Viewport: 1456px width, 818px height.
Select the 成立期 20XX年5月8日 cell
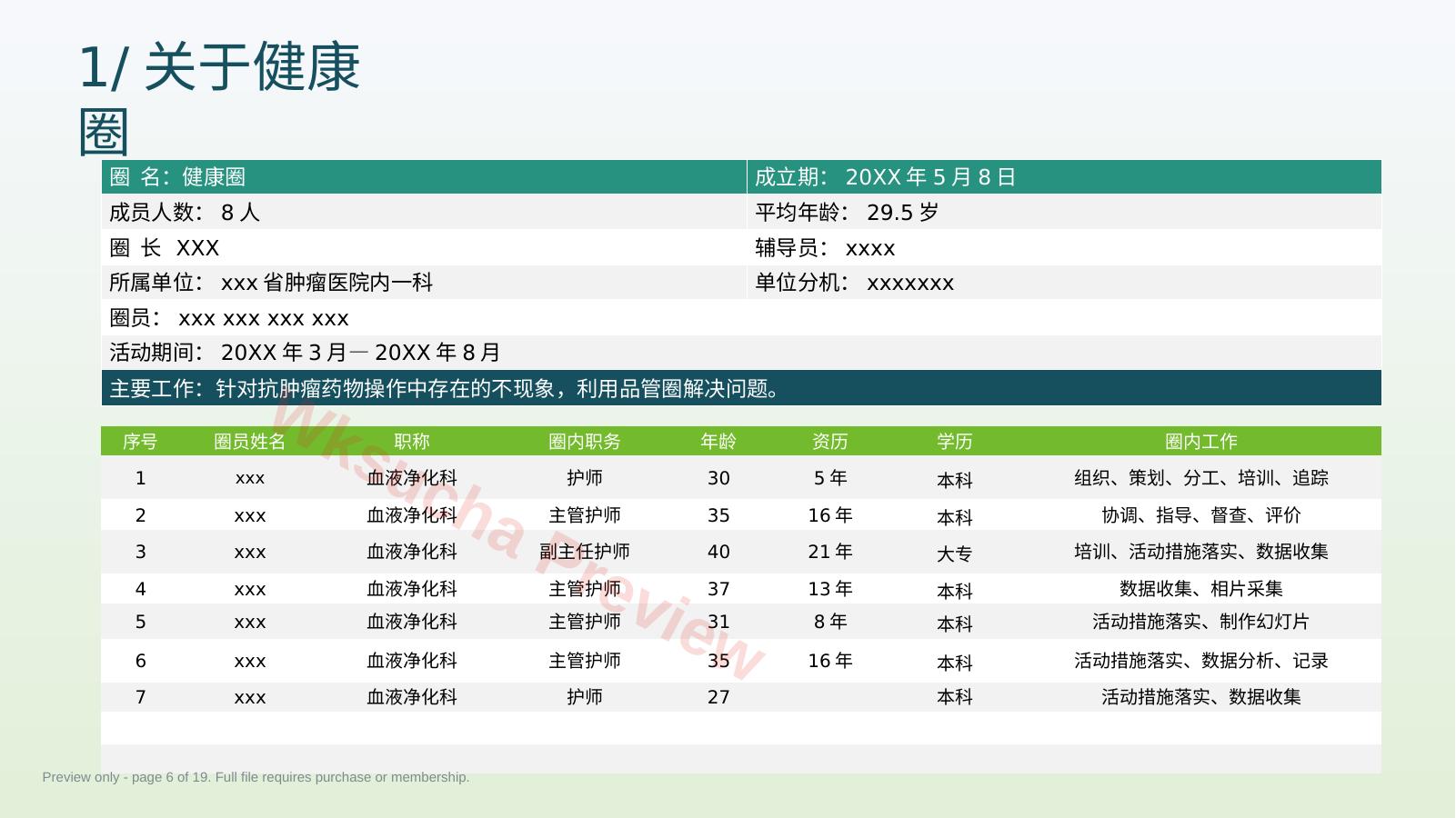[1064, 177]
